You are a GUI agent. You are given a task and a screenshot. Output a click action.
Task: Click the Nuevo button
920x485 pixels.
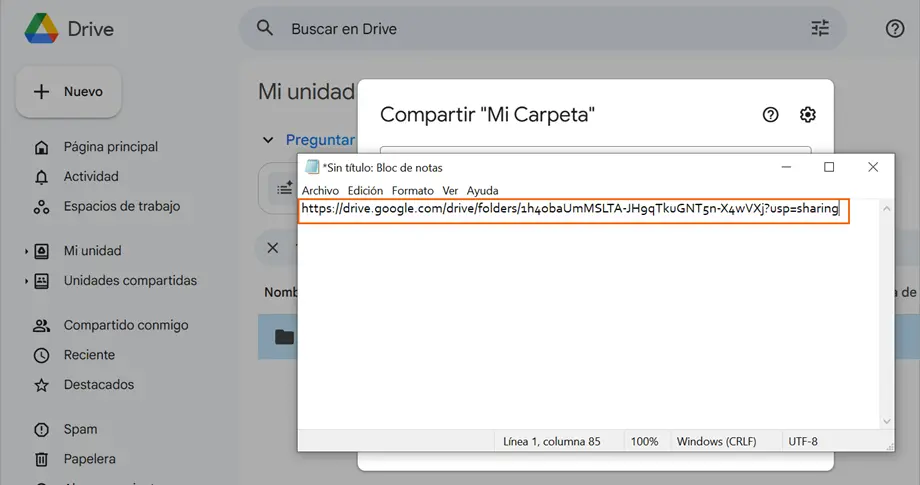pyautogui.click(x=69, y=91)
